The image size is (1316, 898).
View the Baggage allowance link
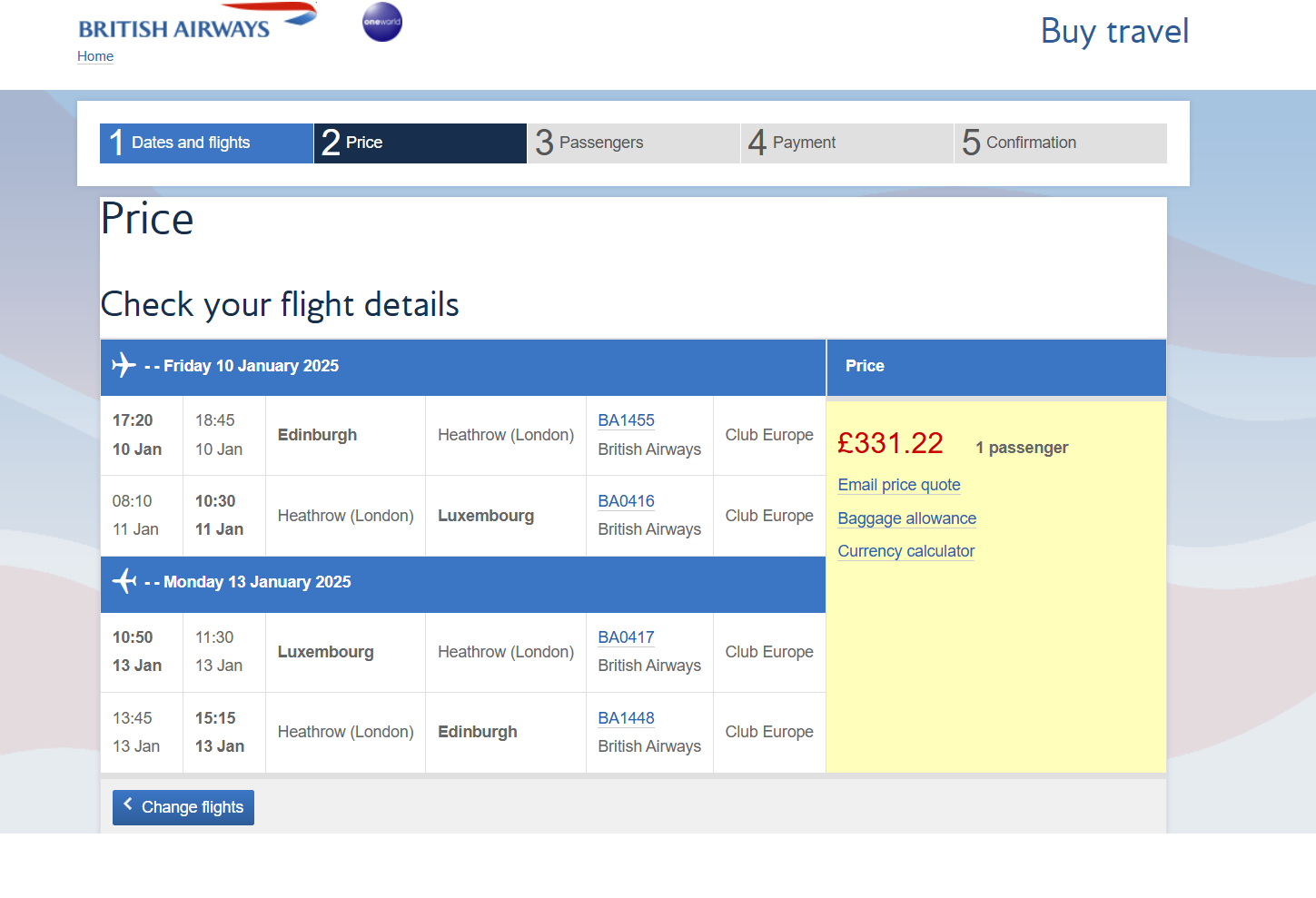[x=906, y=518]
